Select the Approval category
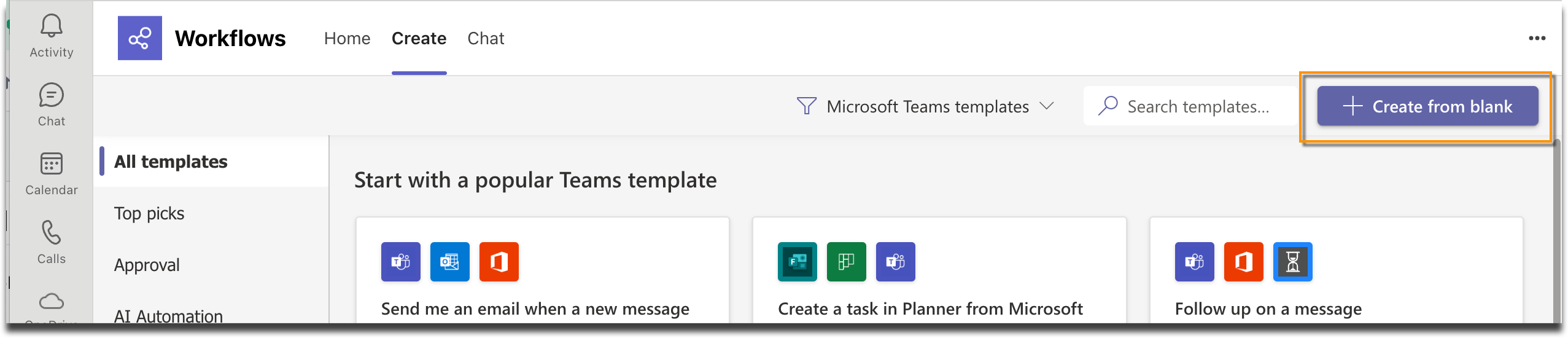1568x338 pixels. (147, 265)
